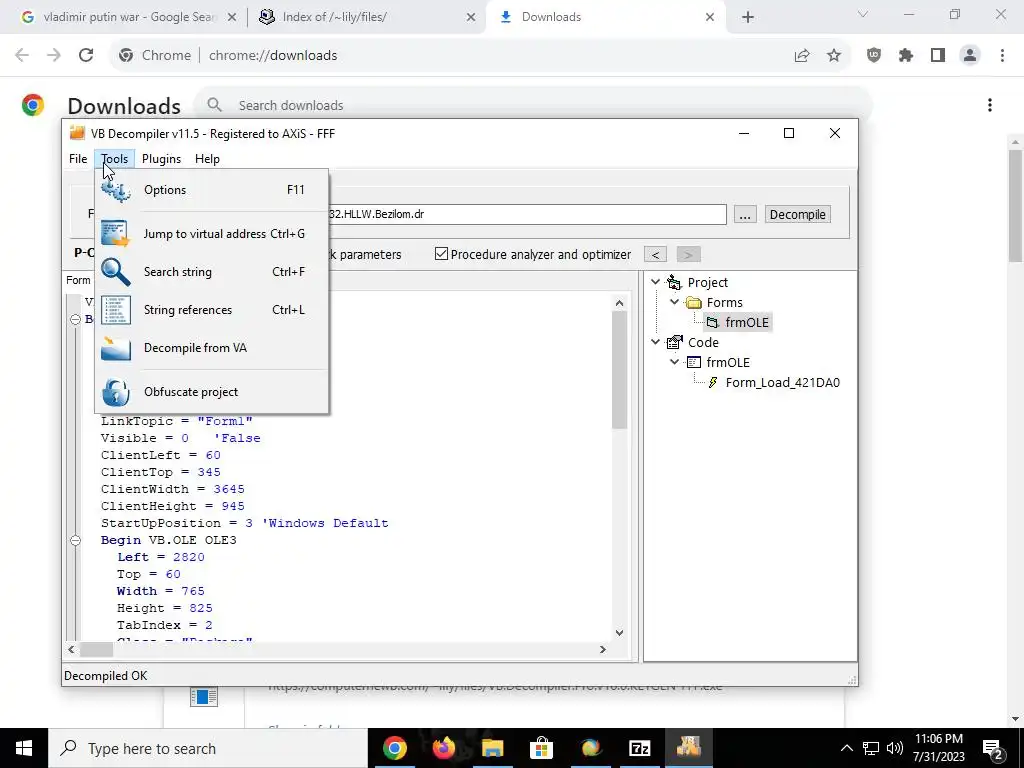Image resolution: width=1024 pixels, height=768 pixels.
Task: Click Chrome back arrow icon
Action: (22, 56)
